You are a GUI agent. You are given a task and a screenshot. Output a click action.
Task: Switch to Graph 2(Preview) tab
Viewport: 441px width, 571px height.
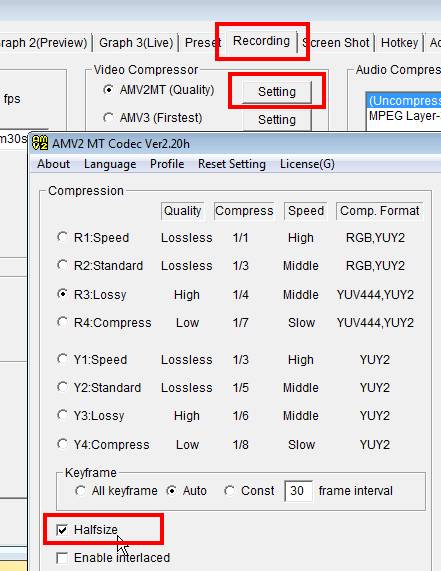[x=44, y=43]
